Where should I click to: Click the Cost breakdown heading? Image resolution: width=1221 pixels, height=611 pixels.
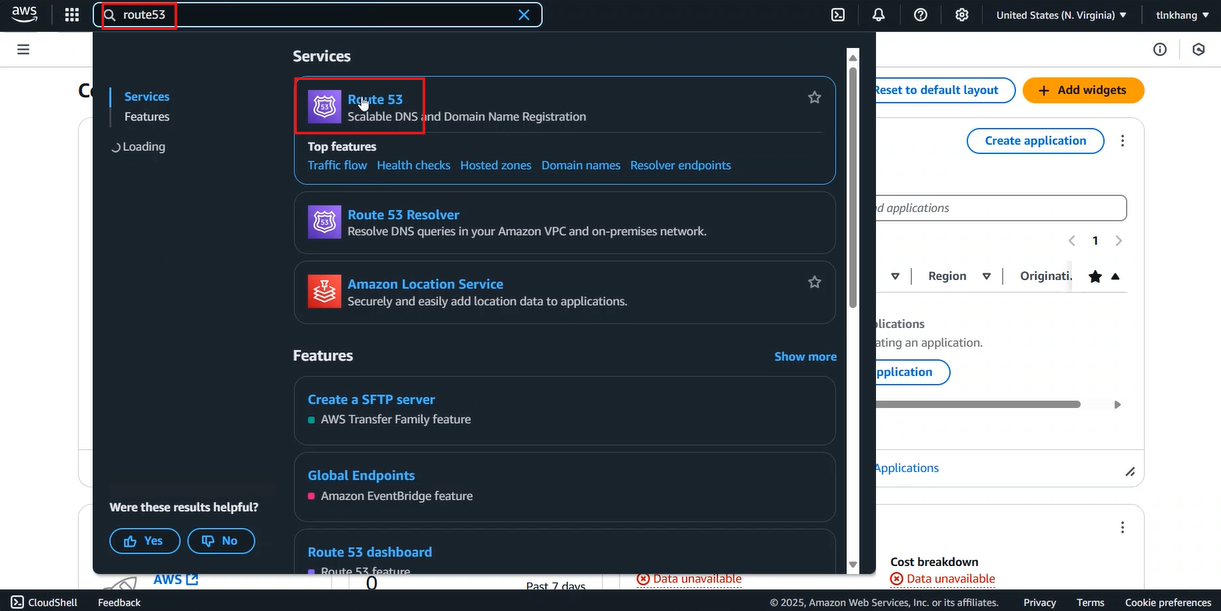click(x=934, y=562)
